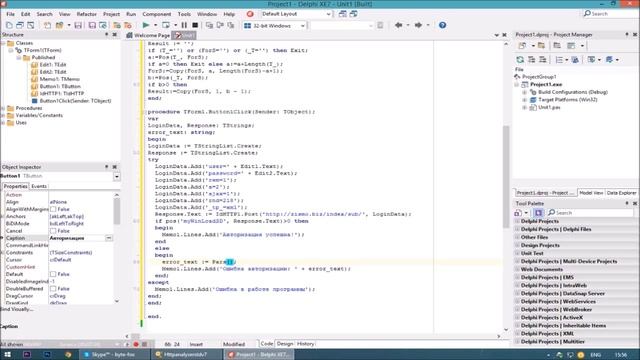Toggle the Cancel False checkbox
The image size is (640, 360).
tap(53, 231)
